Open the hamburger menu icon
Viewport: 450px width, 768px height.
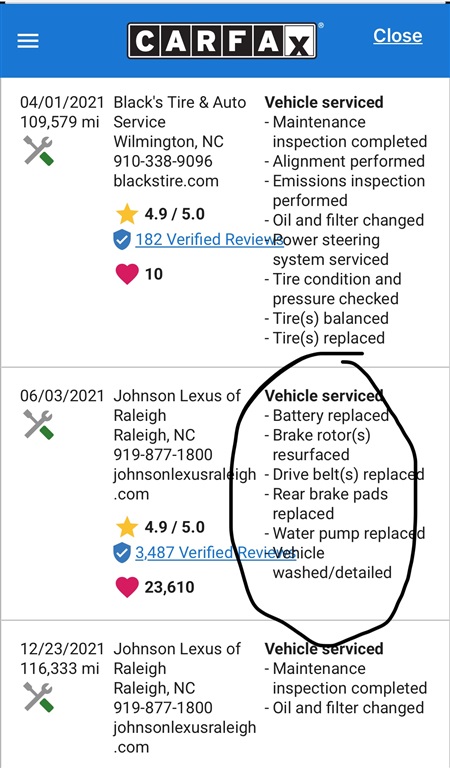tap(28, 41)
